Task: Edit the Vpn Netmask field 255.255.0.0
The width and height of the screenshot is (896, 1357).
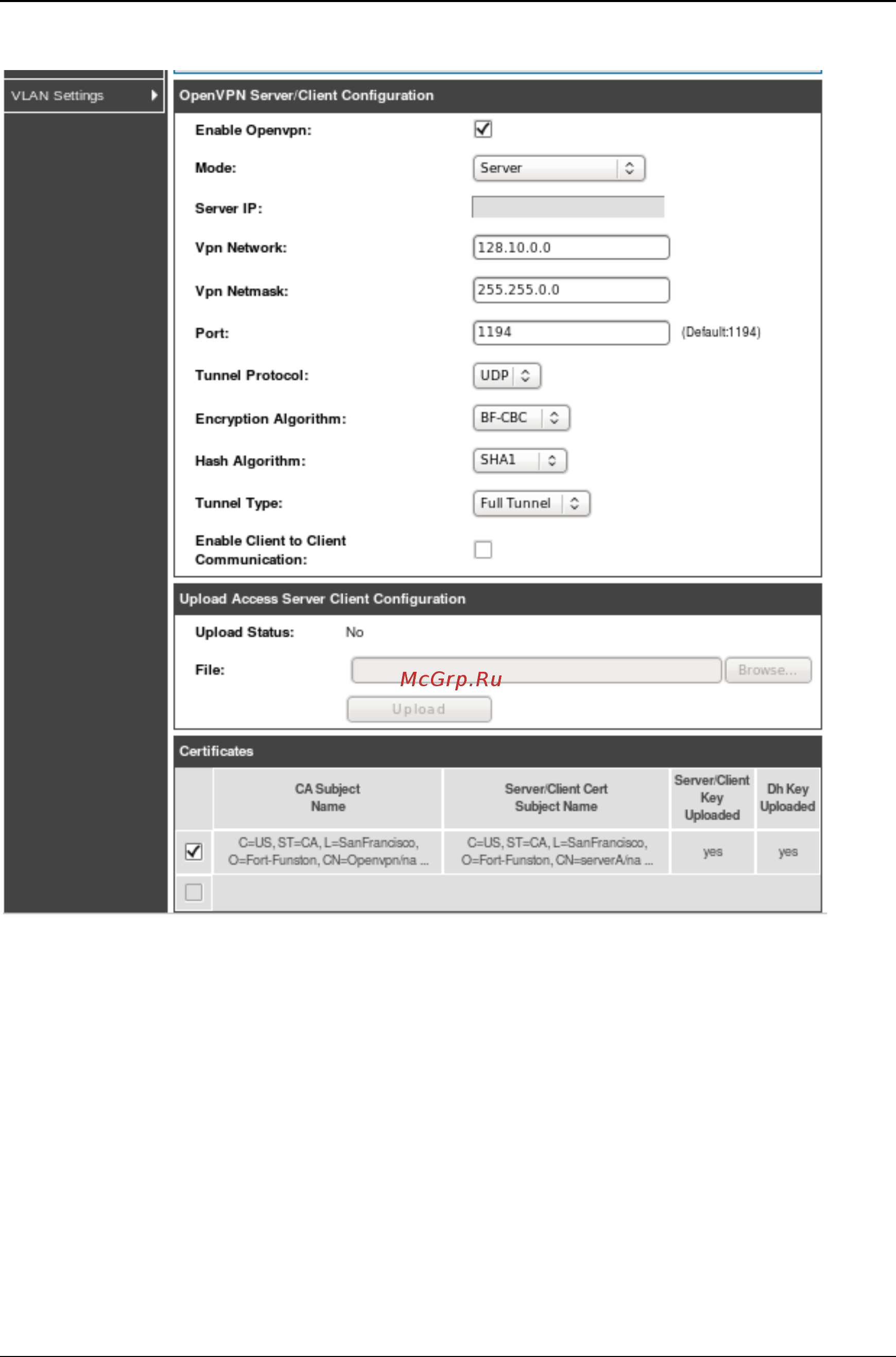Action: pyautogui.click(x=571, y=290)
